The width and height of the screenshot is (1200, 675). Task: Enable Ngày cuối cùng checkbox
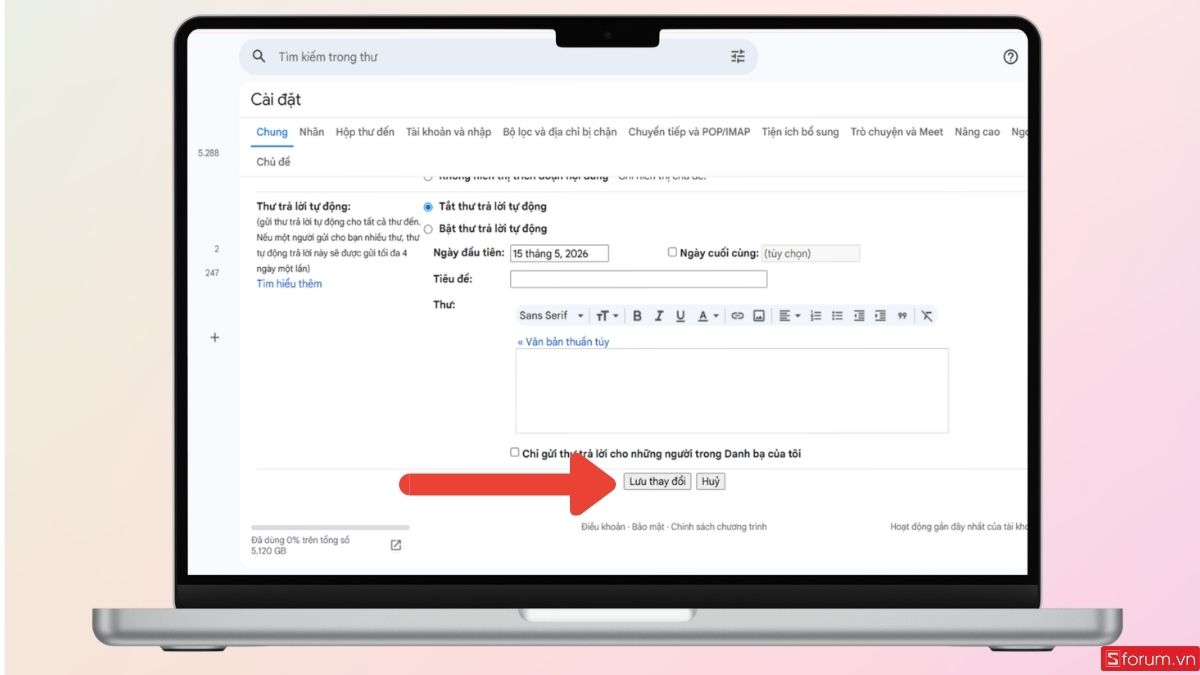click(672, 253)
